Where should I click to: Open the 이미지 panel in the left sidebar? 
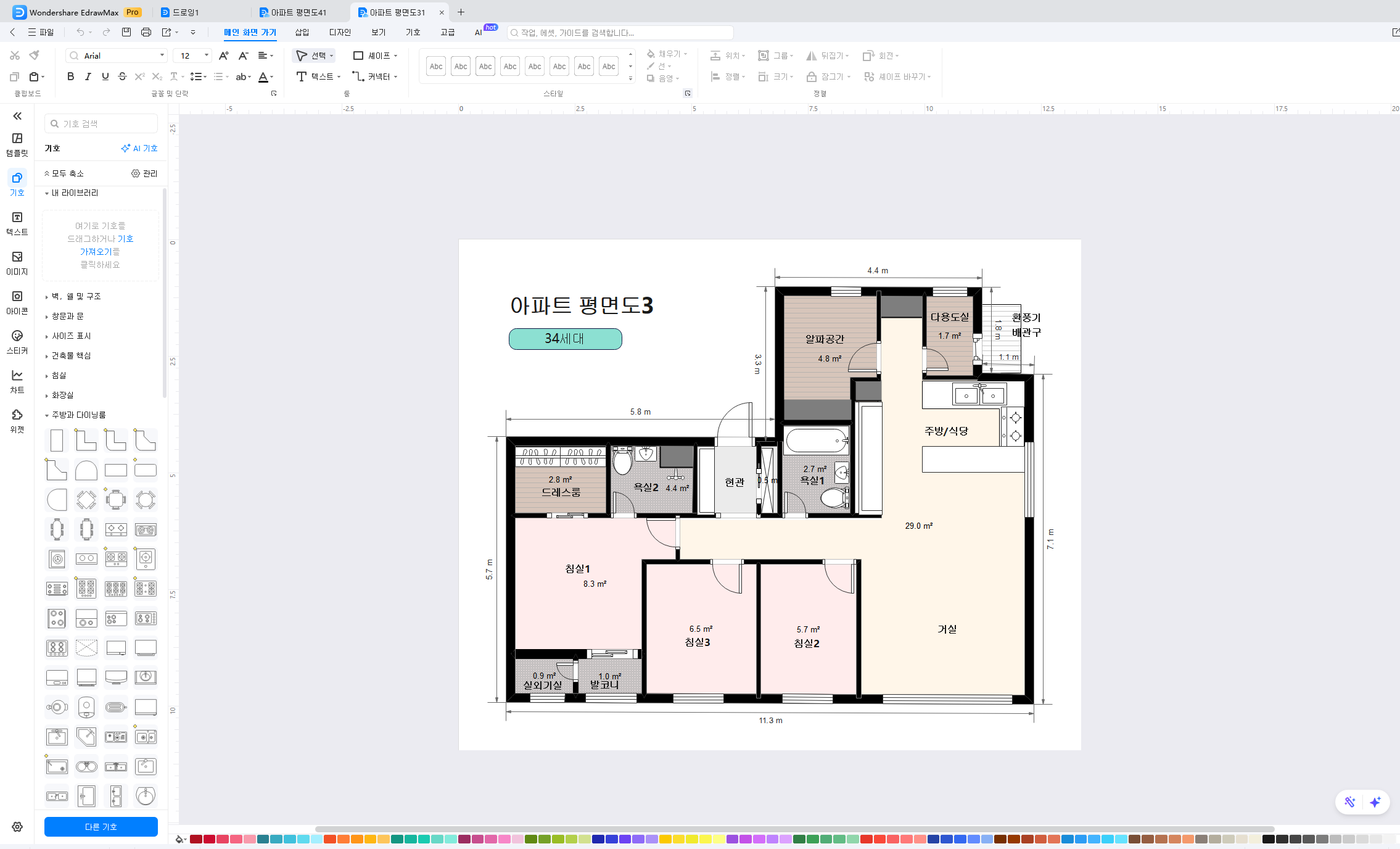pyautogui.click(x=17, y=263)
